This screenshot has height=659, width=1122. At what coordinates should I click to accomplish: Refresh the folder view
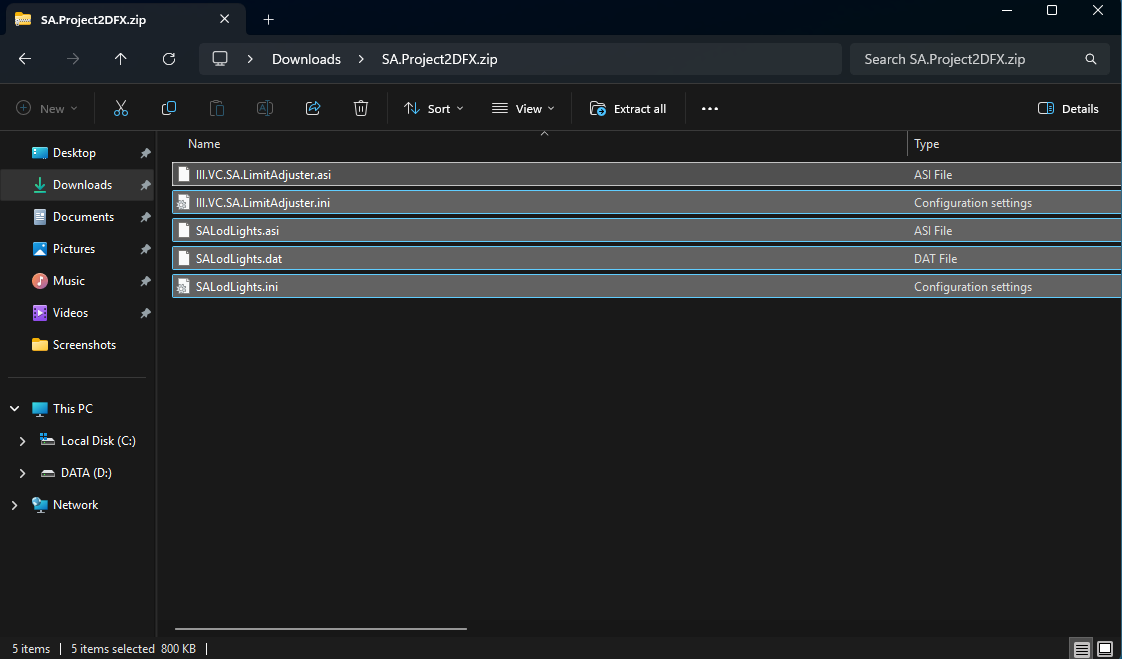pyautogui.click(x=169, y=59)
